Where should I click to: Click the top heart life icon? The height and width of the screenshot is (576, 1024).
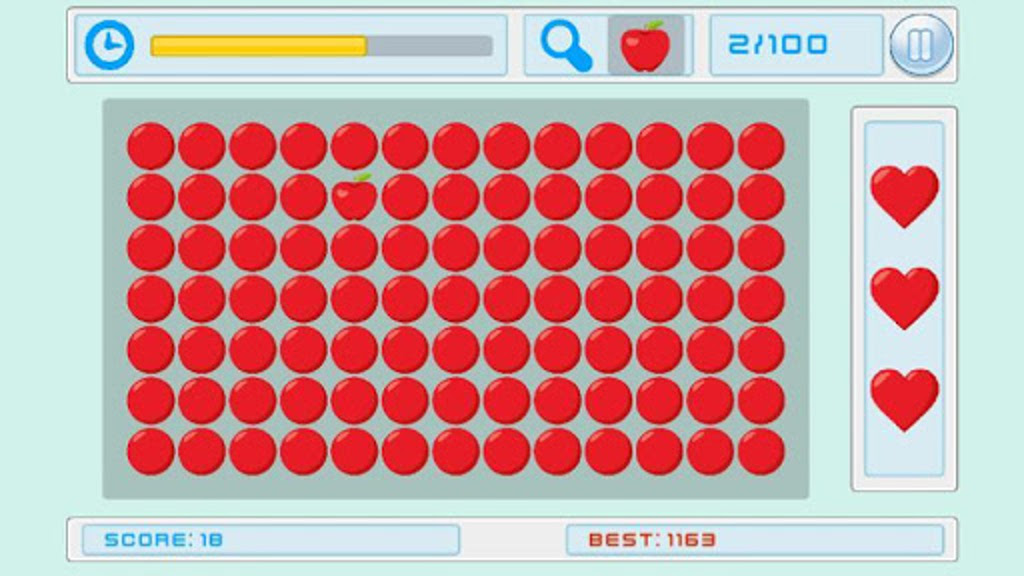pyautogui.click(x=904, y=196)
